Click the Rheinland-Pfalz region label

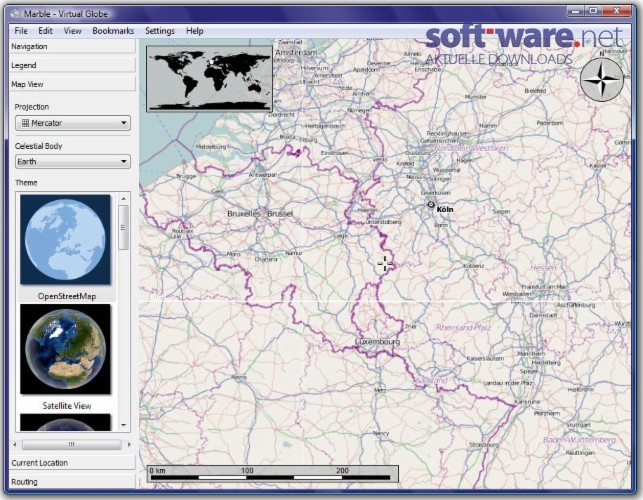[463, 327]
